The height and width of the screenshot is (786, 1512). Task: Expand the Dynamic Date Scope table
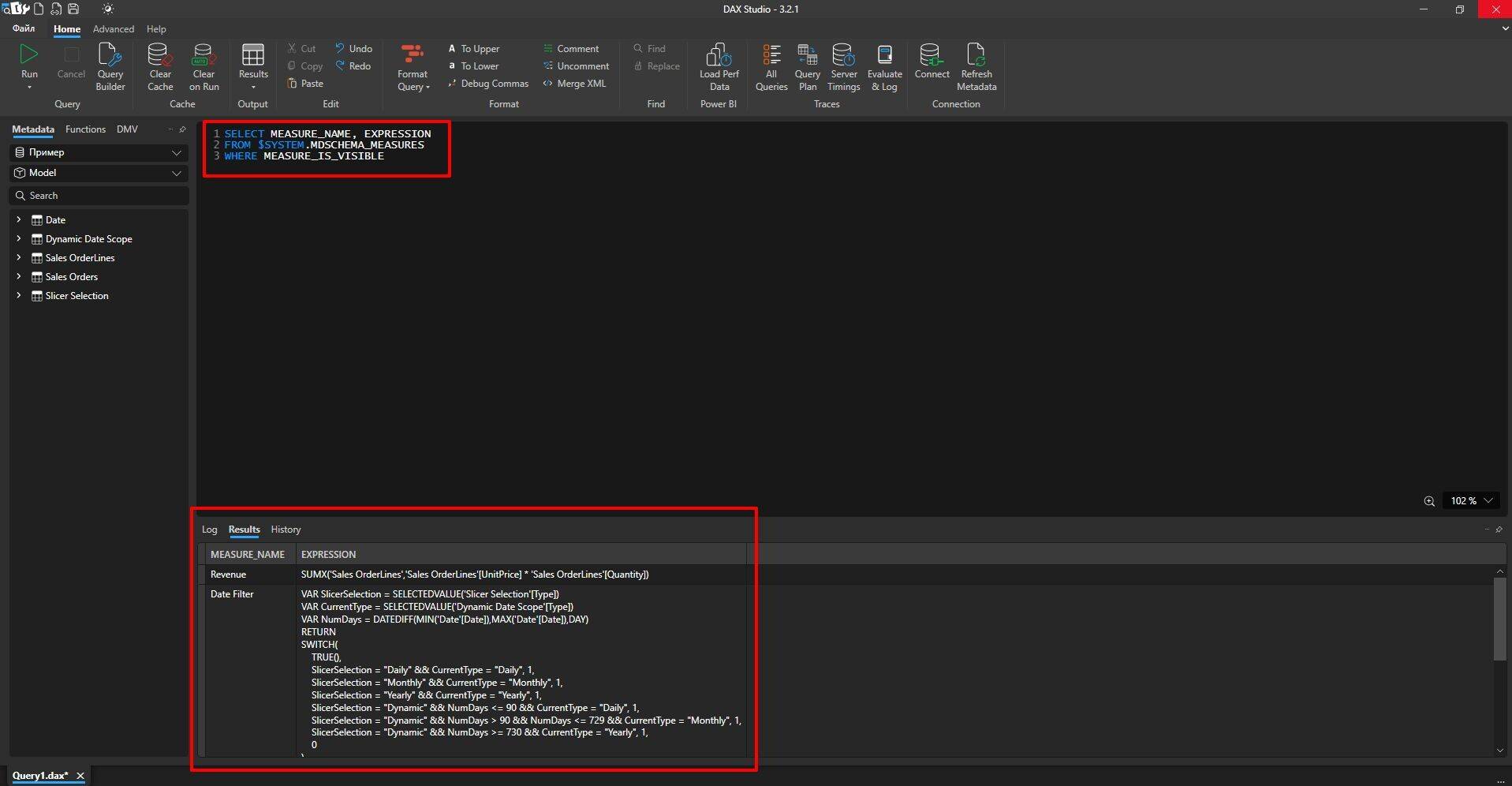point(19,239)
